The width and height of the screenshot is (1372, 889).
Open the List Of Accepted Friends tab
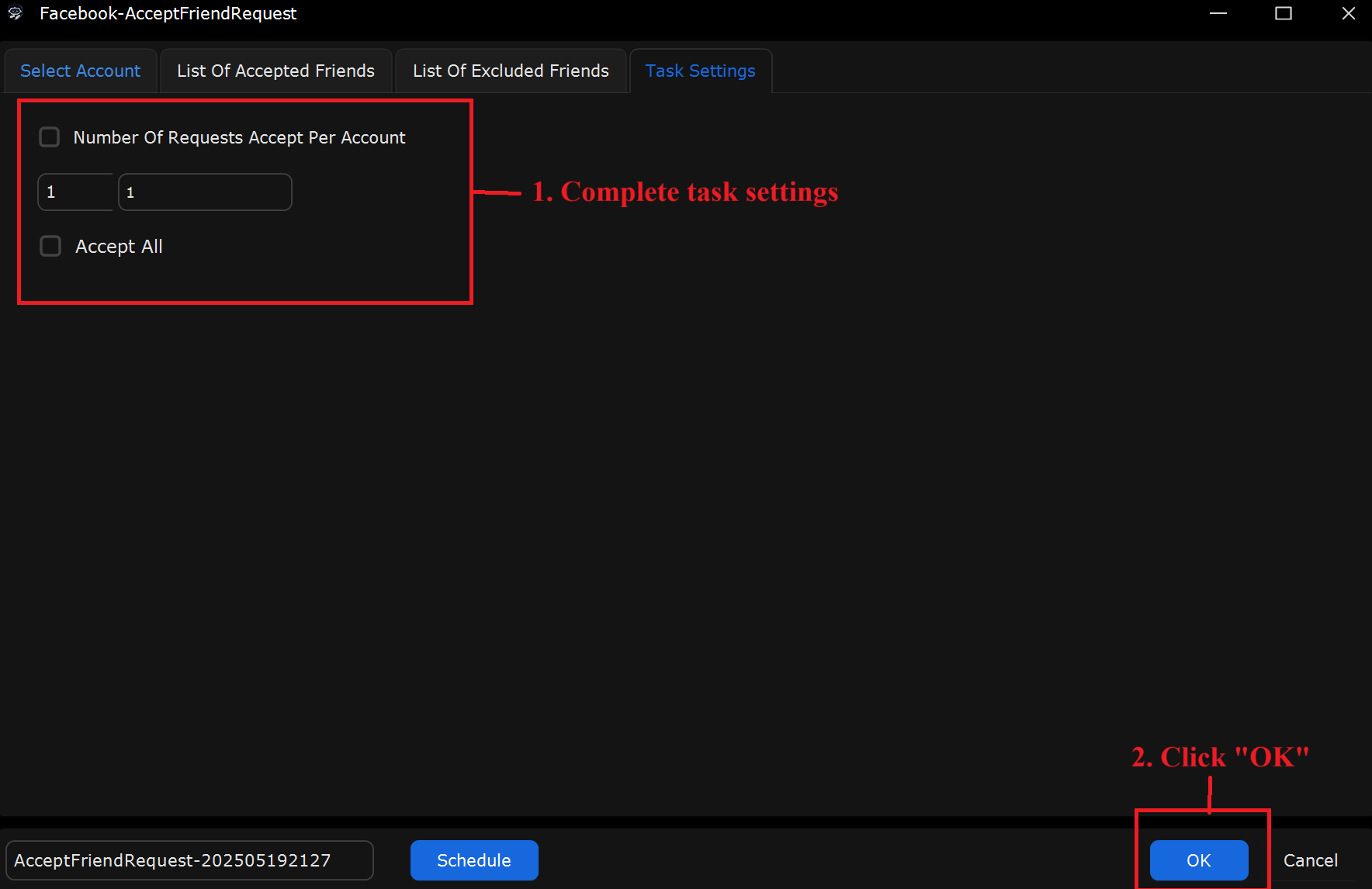(x=275, y=71)
